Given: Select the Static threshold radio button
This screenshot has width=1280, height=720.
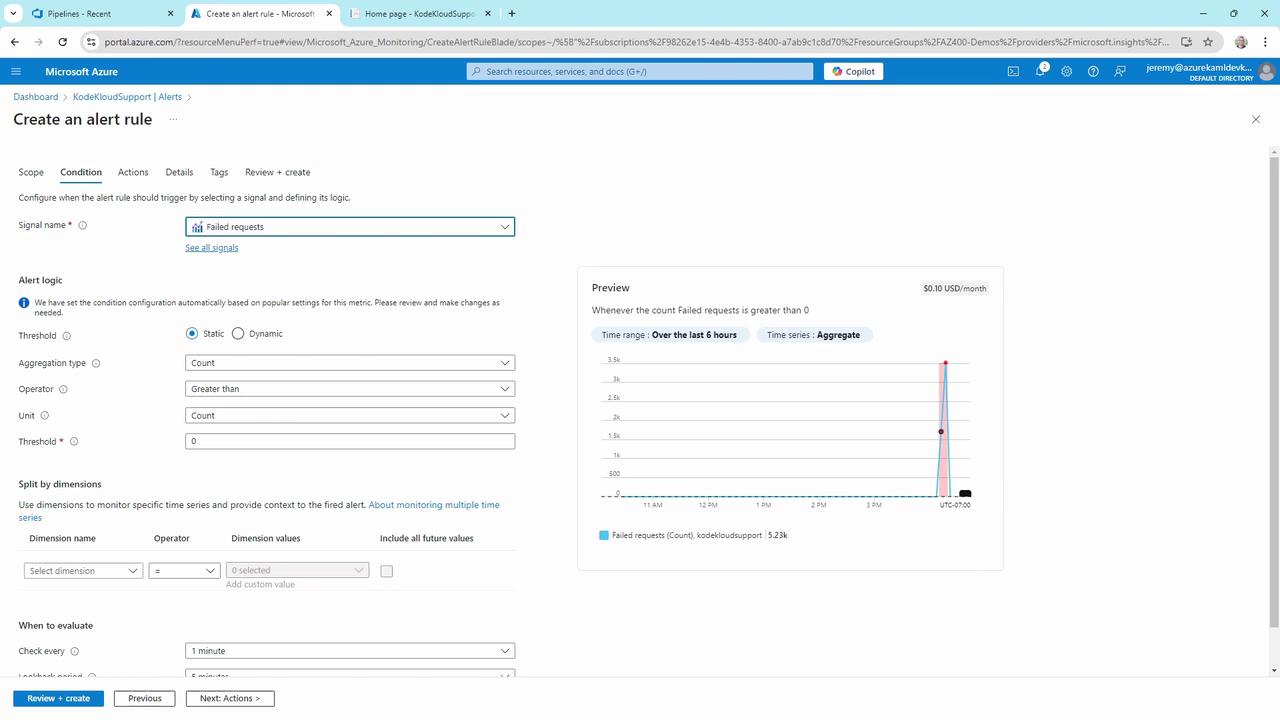Looking at the screenshot, I should pos(192,333).
